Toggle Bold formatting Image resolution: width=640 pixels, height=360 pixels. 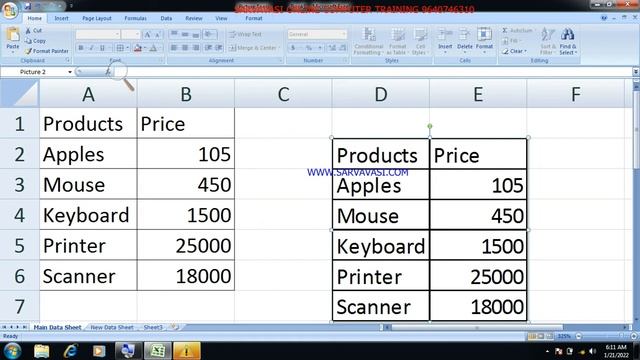(81, 48)
